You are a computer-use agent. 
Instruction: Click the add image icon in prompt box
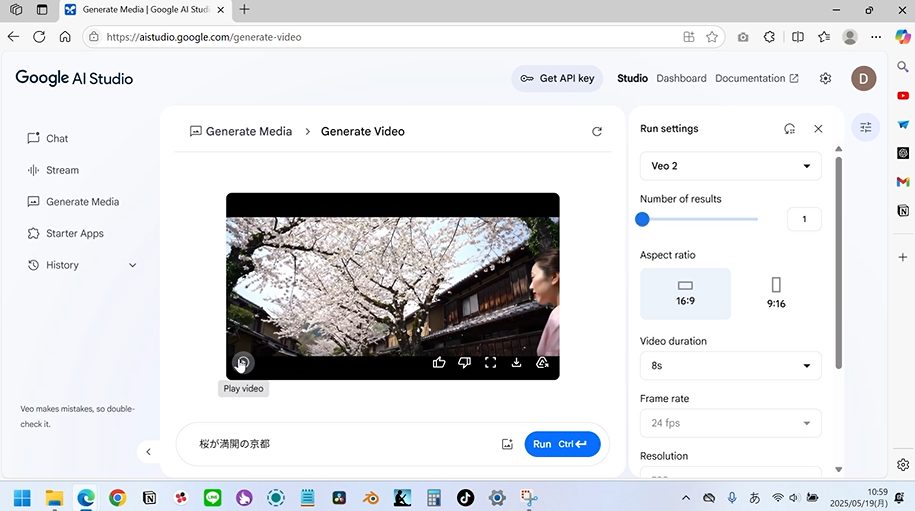click(x=507, y=444)
